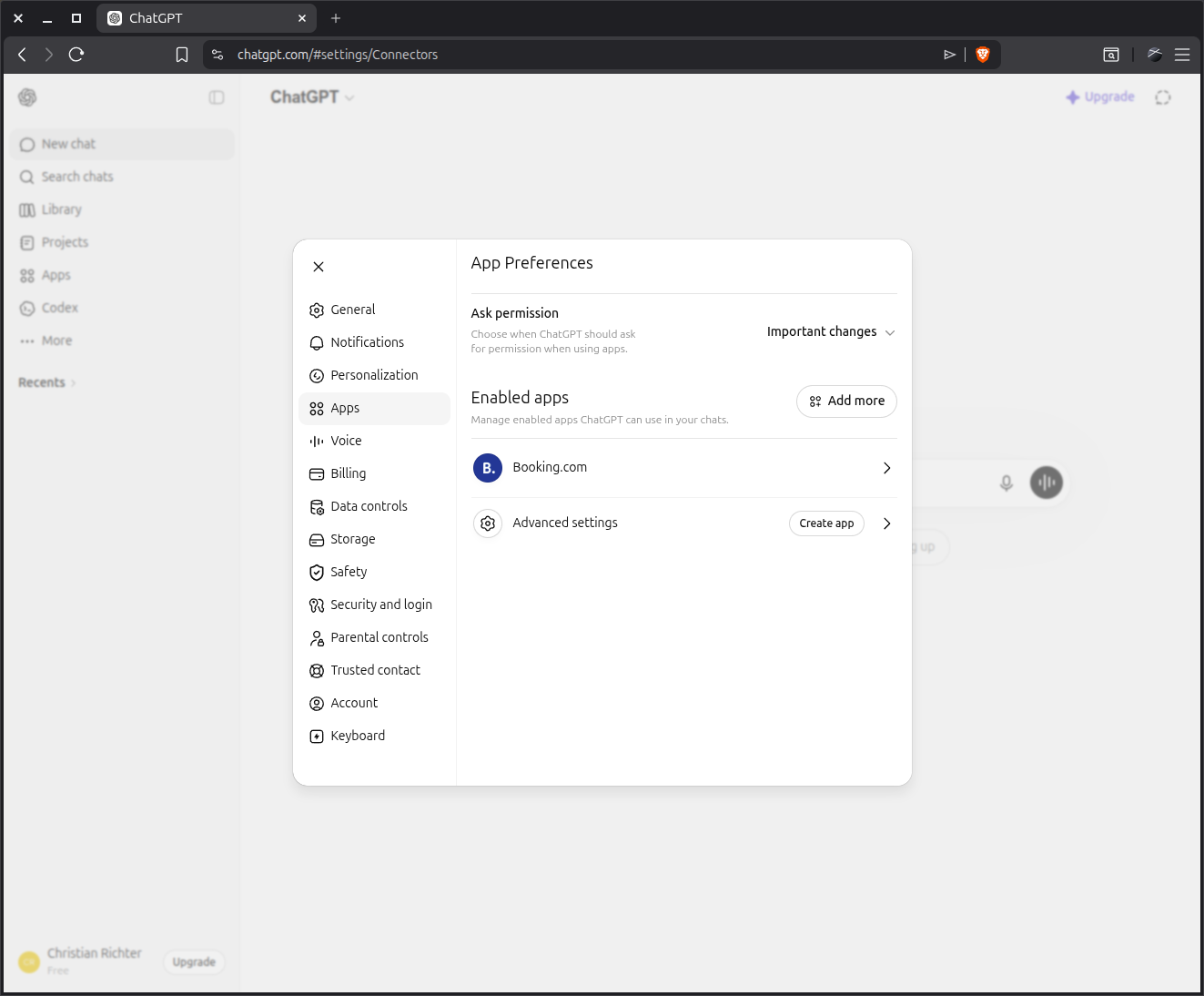Click the address bar URL field
Image resolution: width=1204 pixels, height=996 pixels.
tap(582, 55)
